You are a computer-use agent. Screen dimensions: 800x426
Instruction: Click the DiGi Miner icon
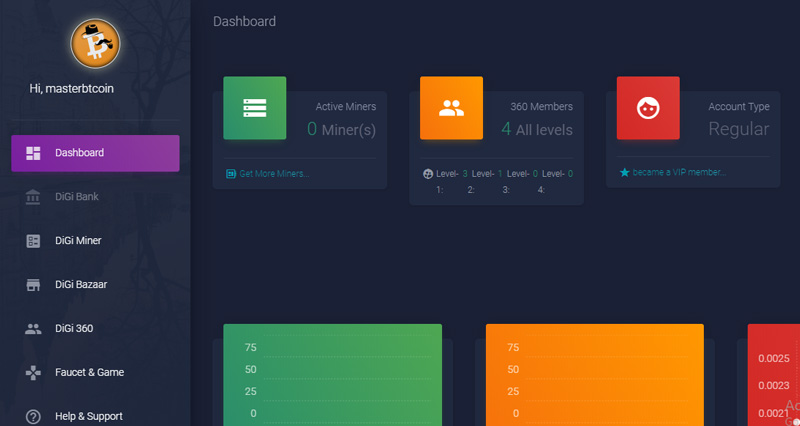point(33,241)
